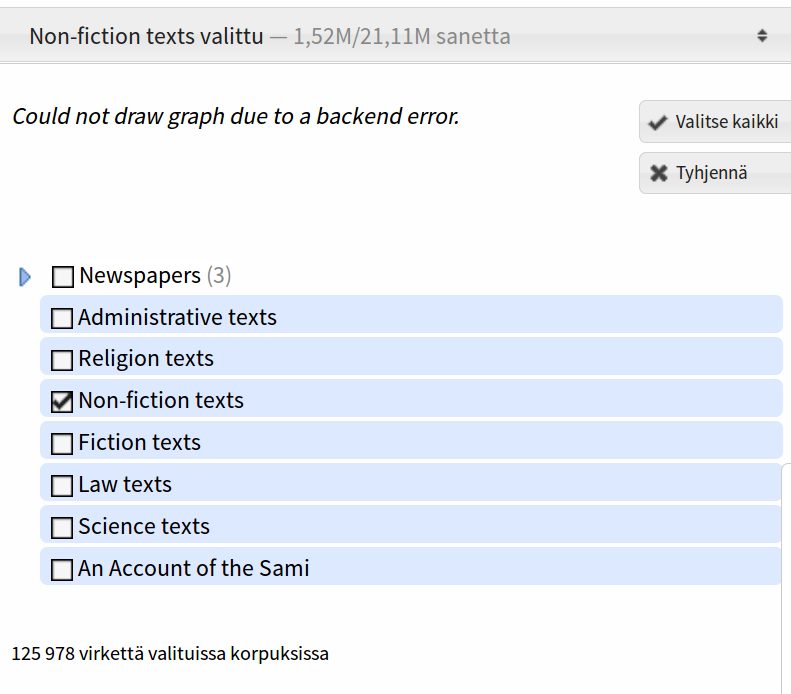This screenshot has height=694, width=791.
Task: Tick the Newspapers checkbox
Action: 63,277
